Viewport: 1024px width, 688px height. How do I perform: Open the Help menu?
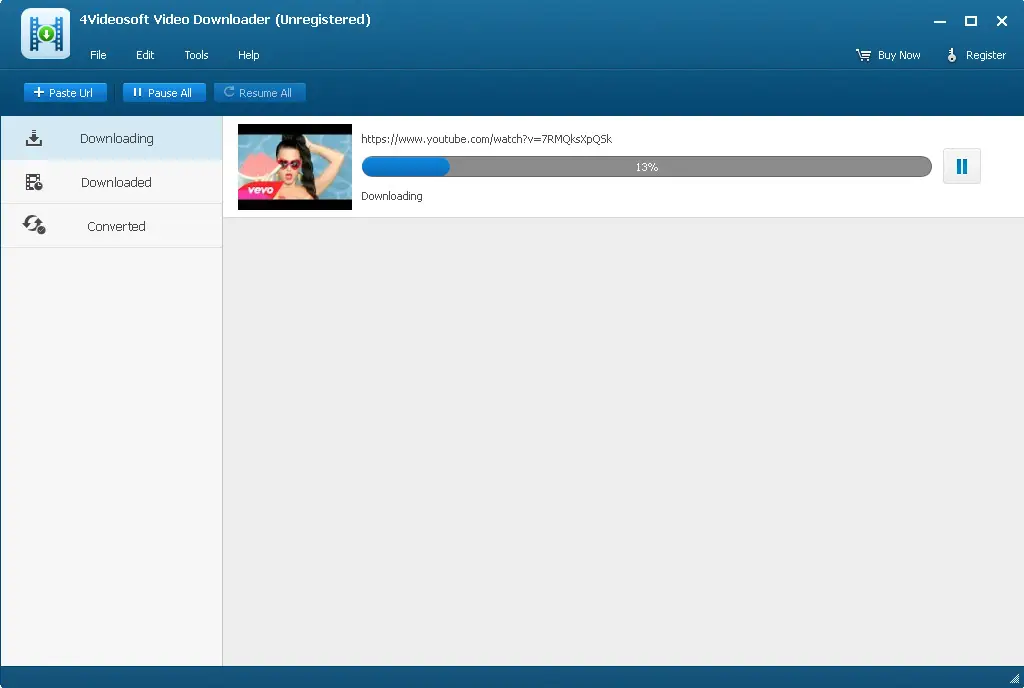(248, 55)
